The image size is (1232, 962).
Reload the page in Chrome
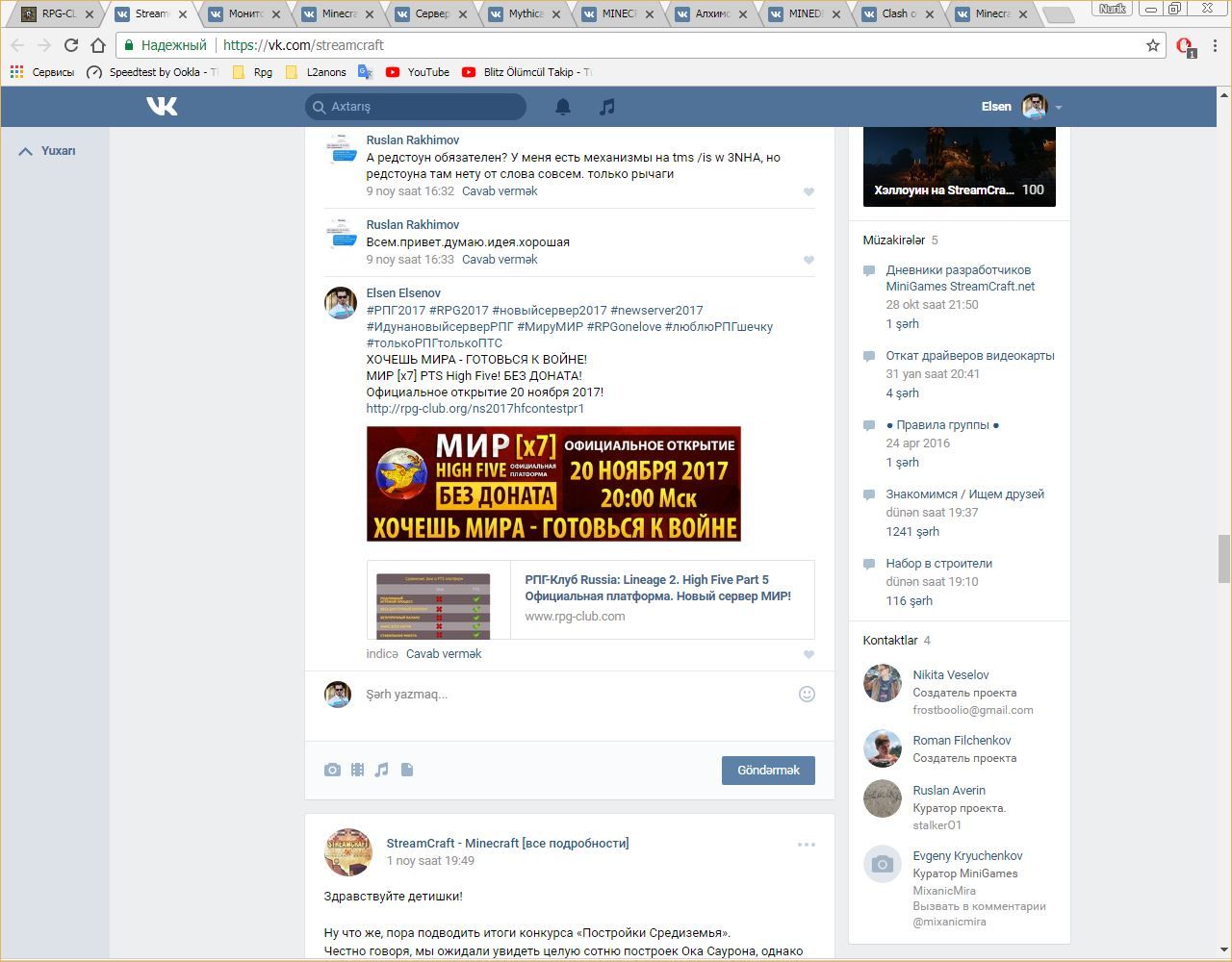[70, 45]
